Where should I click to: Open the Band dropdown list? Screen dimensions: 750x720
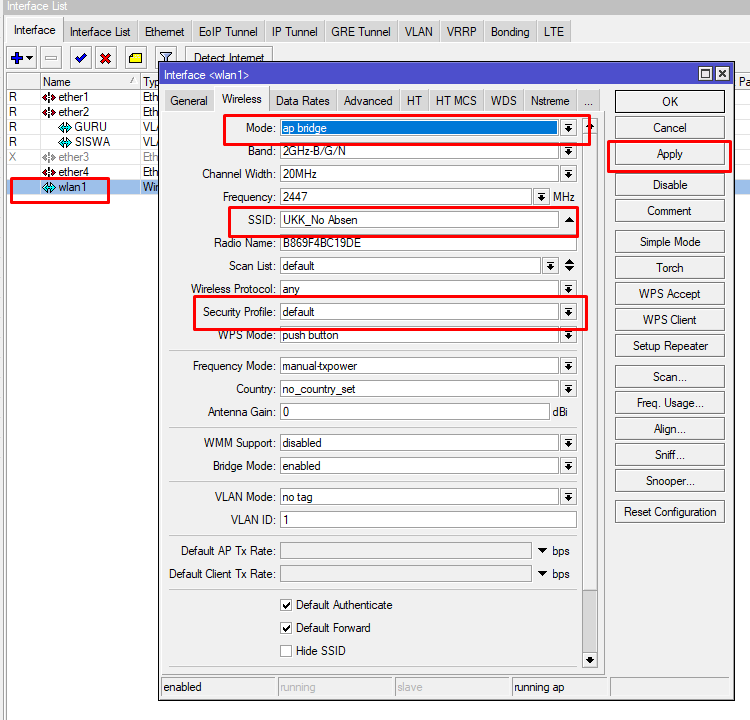568,151
